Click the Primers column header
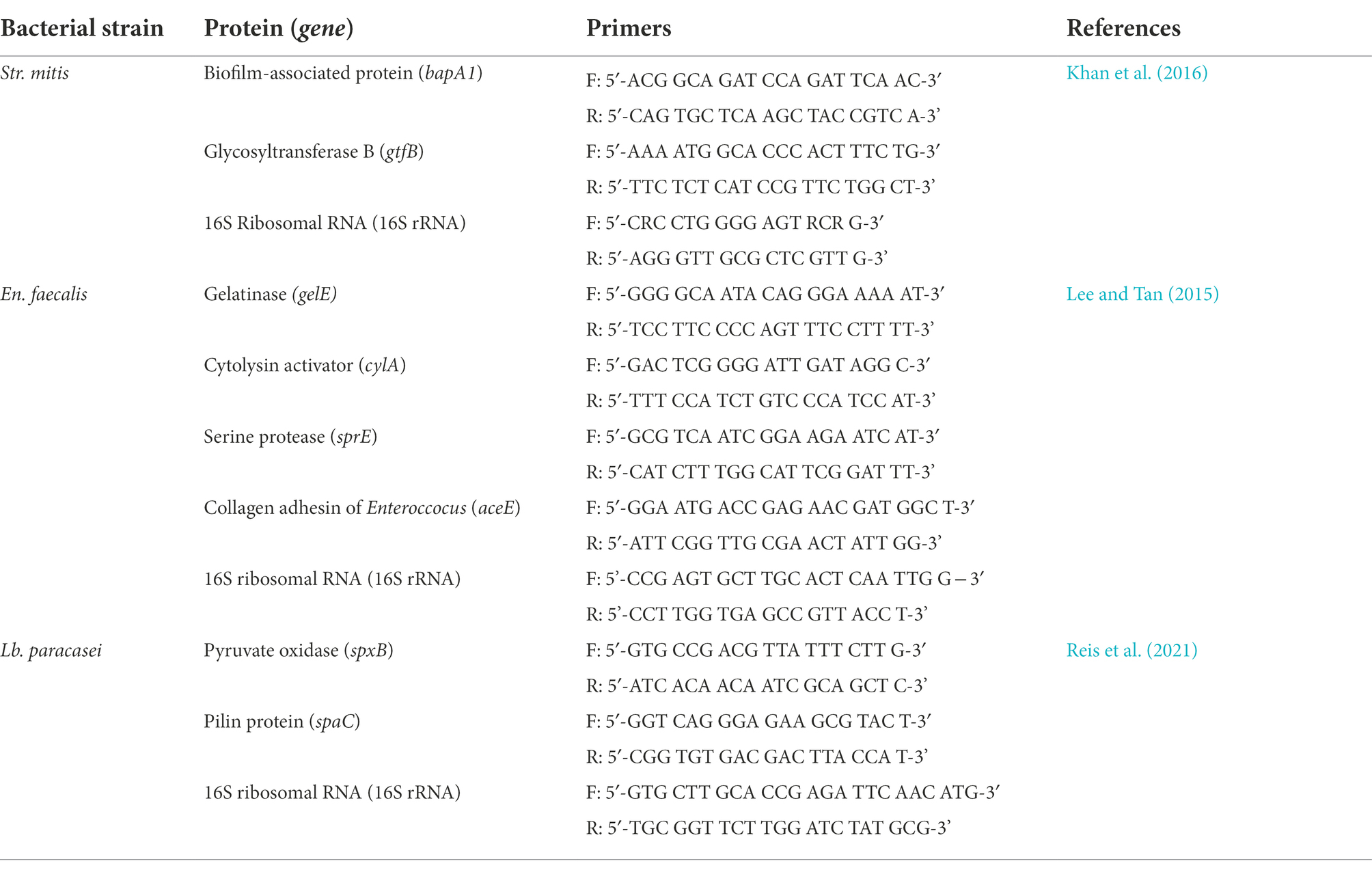 pyautogui.click(x=629, y=28)
